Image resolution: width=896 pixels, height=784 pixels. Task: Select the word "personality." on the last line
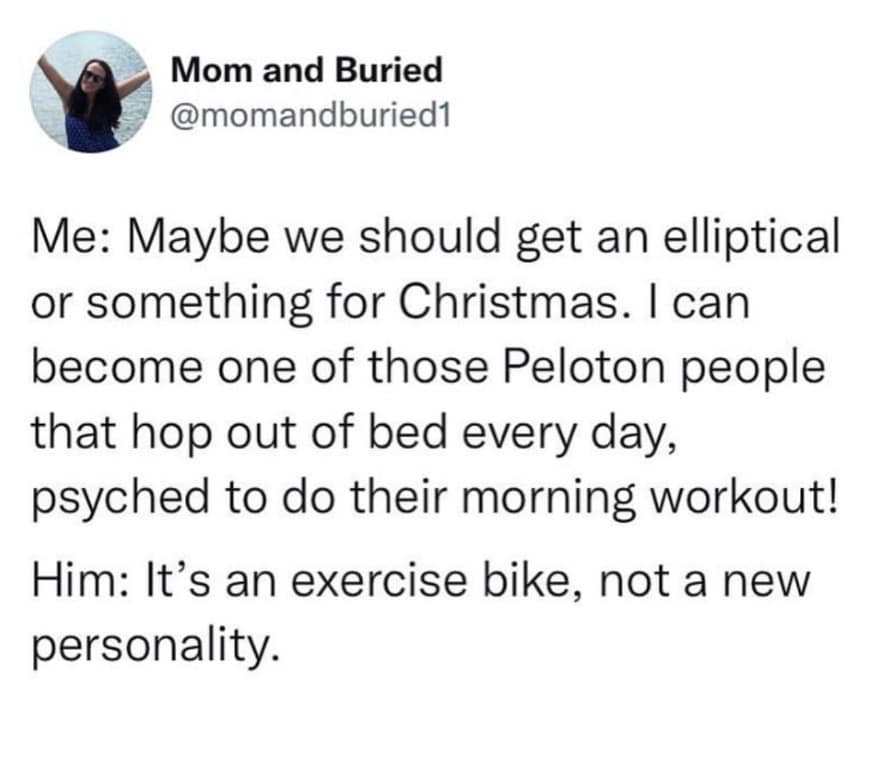point(153,647)
